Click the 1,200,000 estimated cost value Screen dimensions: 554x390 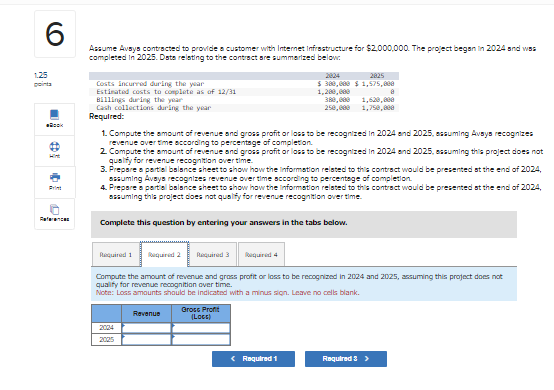(x=334, y=92)
